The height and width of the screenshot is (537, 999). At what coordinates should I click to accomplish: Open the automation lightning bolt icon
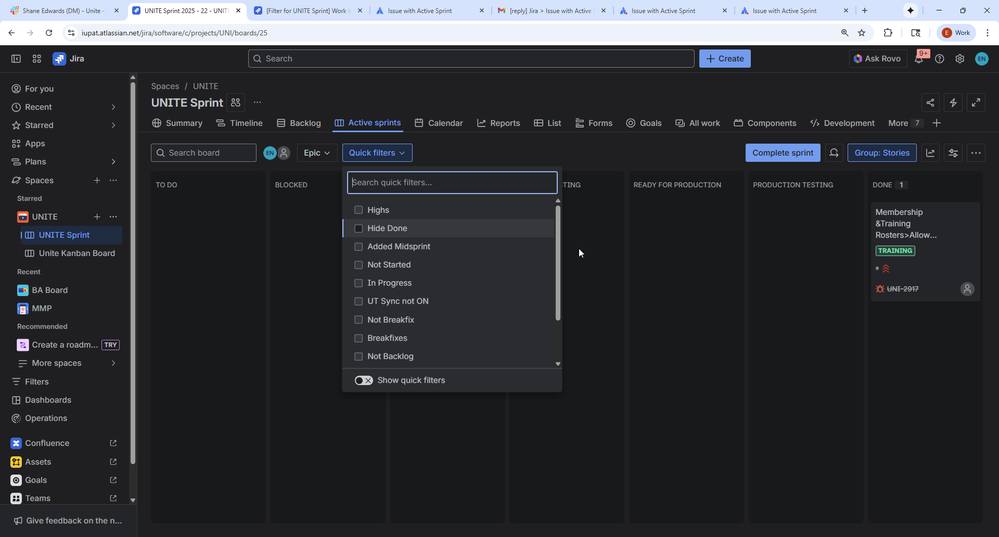pyautogui.click(x=953, y=103)
